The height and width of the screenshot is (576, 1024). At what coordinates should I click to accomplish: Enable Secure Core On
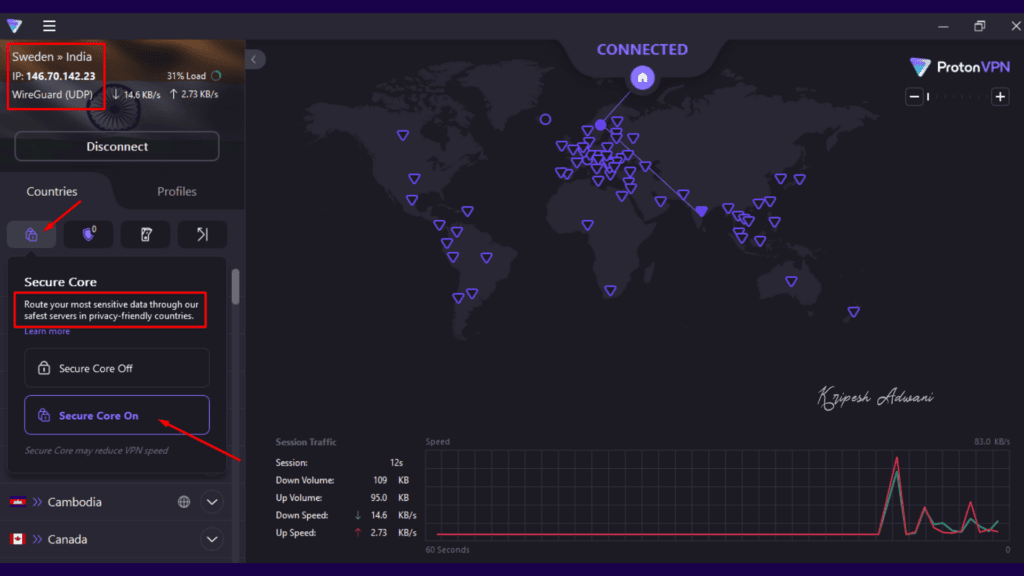[116, 415]
